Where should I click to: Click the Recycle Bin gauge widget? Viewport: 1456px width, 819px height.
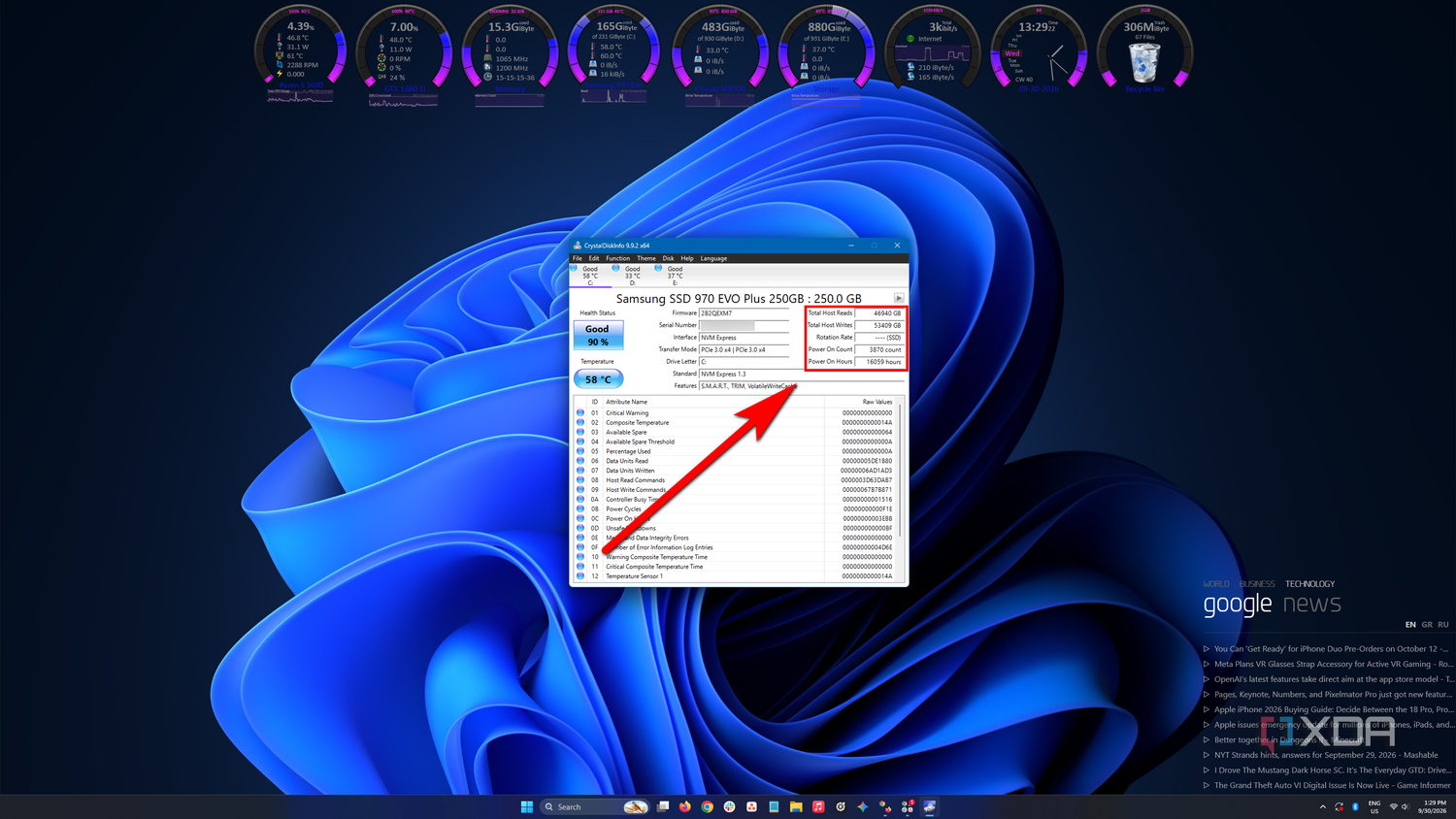click(x=1144, y=50)
